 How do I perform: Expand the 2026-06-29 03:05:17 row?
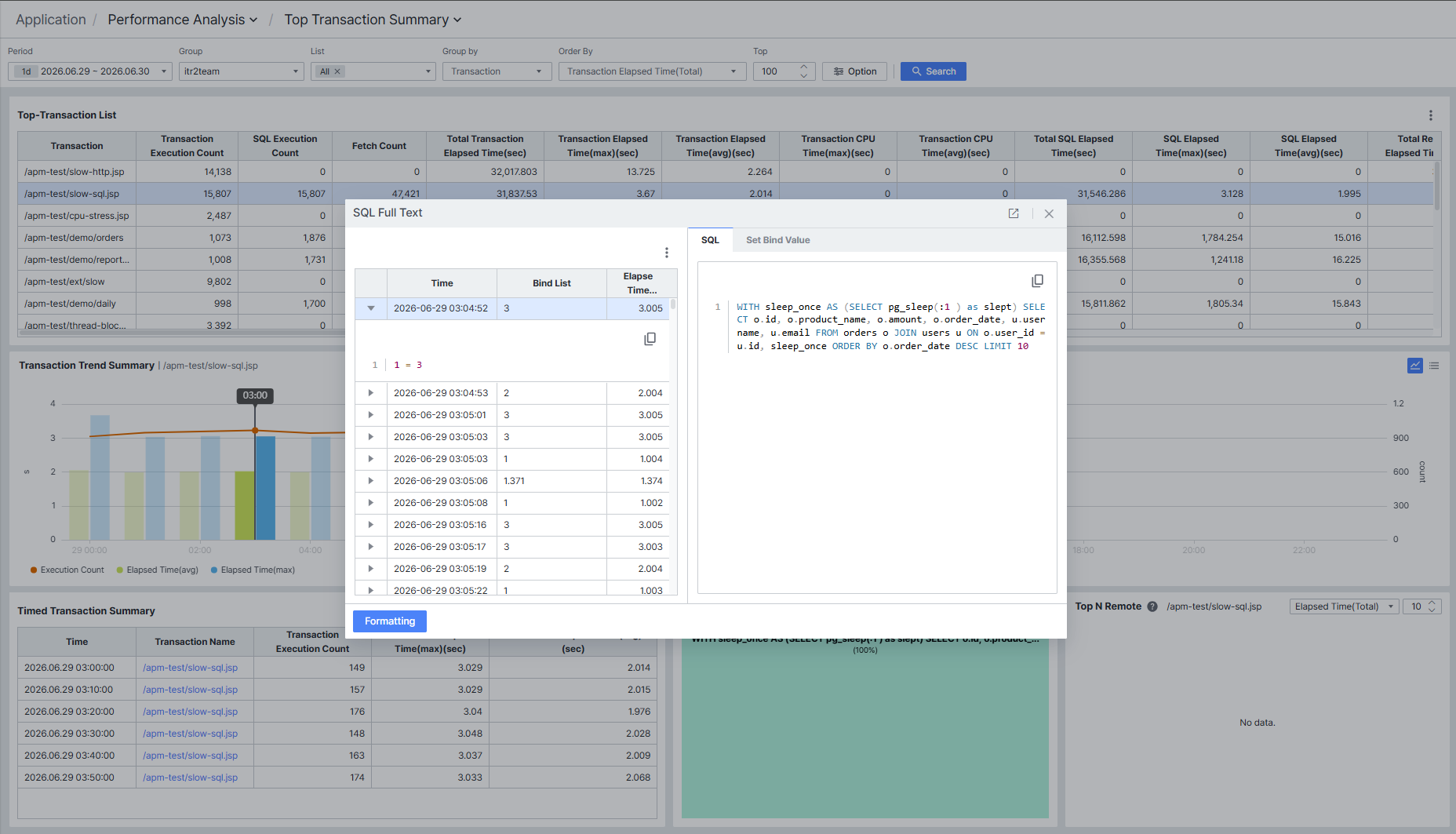coord(371,547)
